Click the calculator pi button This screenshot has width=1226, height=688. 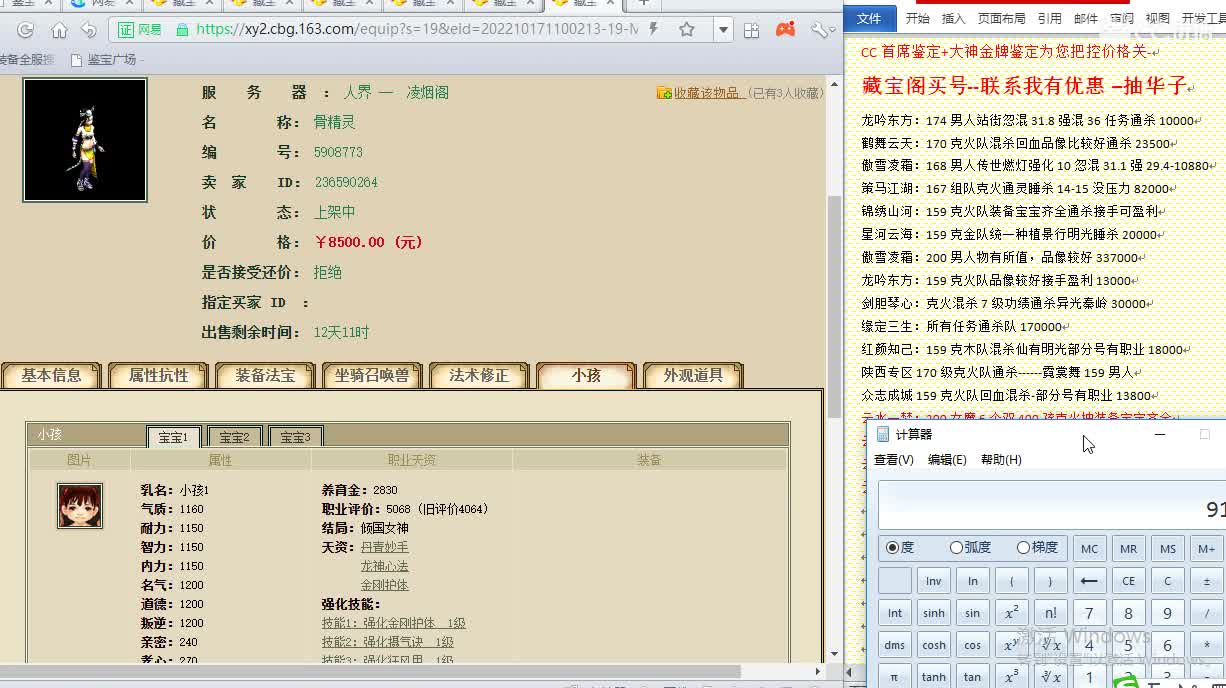tap(894, 677)
